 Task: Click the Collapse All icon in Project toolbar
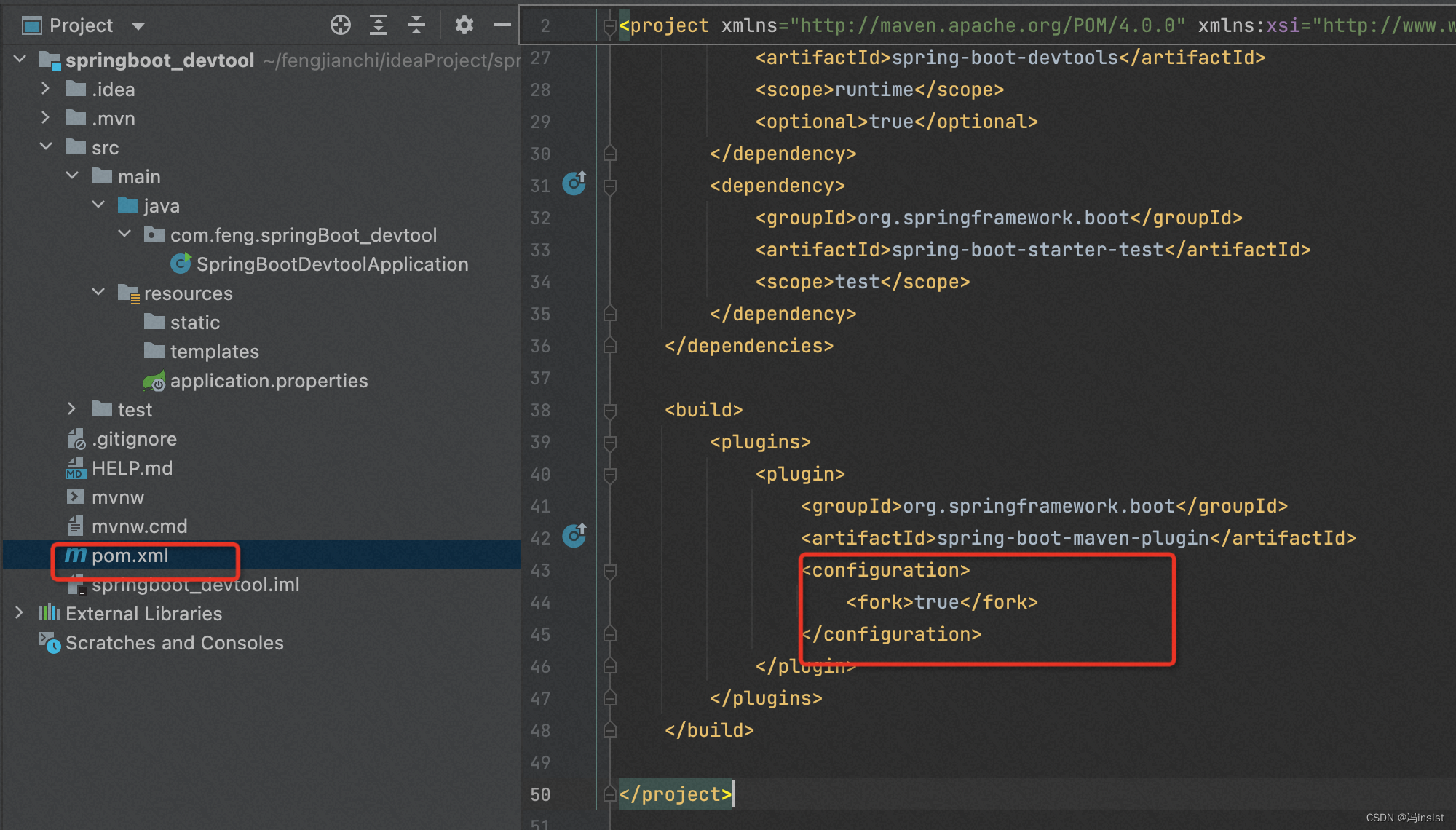coord(416,24)
